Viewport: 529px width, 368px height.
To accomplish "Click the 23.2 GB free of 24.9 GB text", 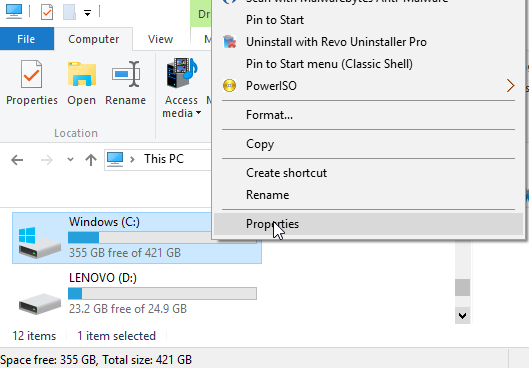I will tap(128, 309).
